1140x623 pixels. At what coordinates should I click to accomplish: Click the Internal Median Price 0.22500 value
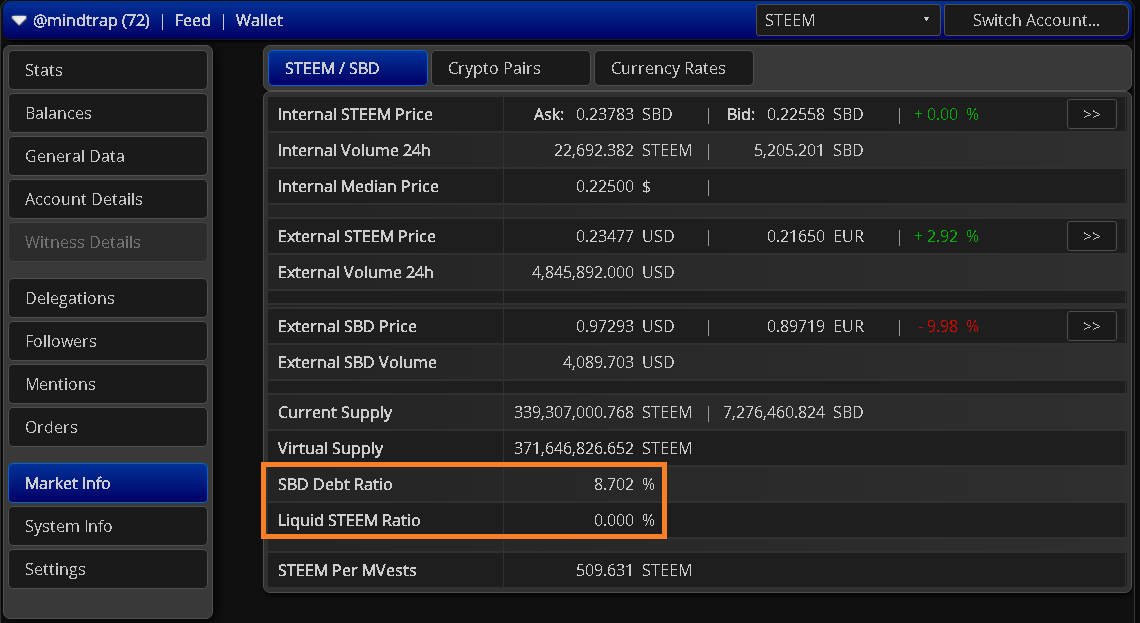(604, 187)
